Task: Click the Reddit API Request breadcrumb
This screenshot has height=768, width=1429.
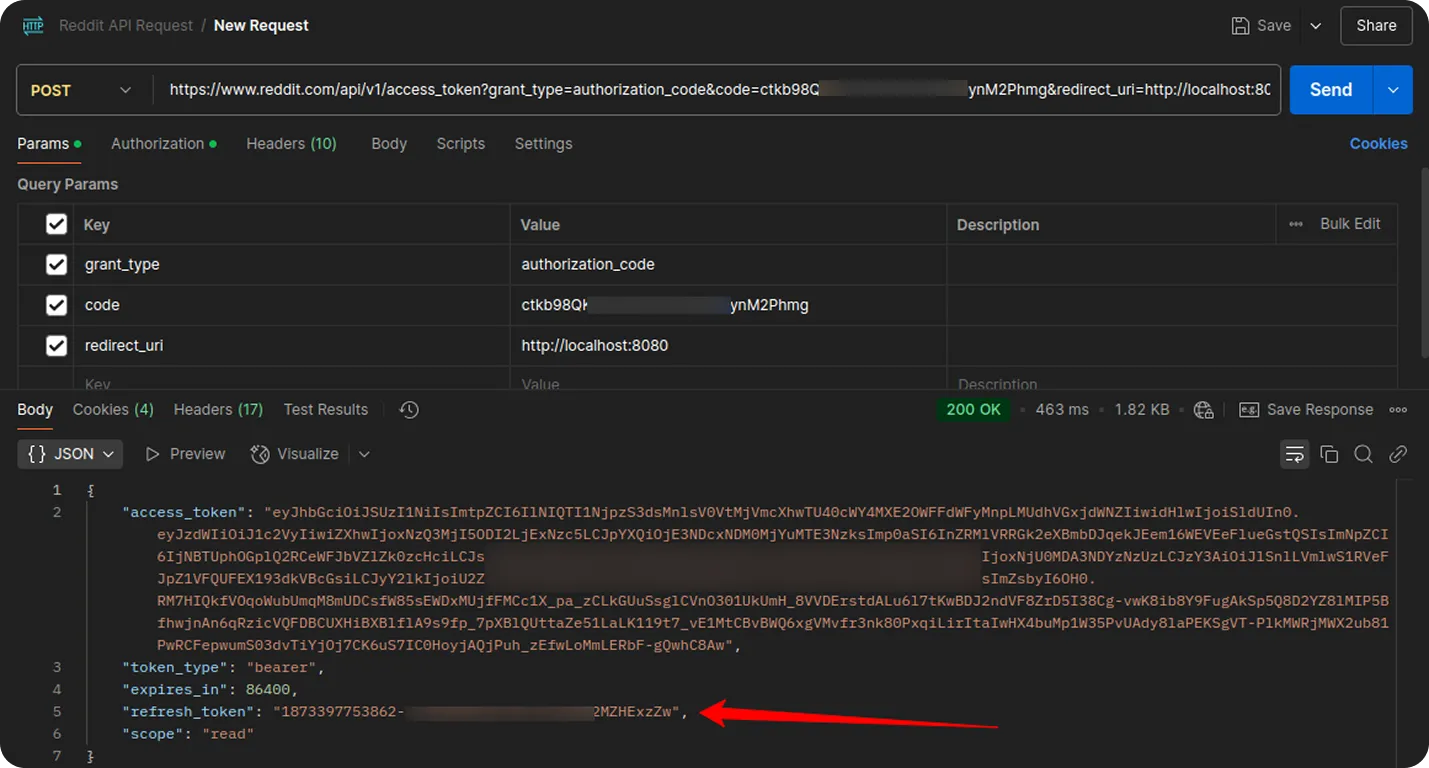Action: (x=126, y=26)
